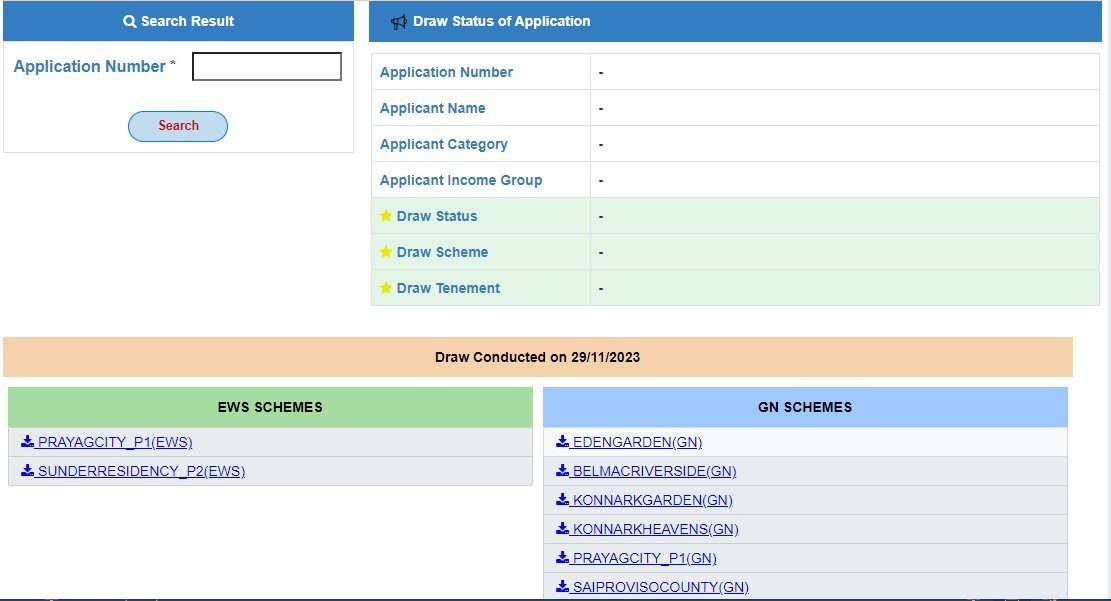Download the SUNDERRESIDENCY_P2(EWS) list via its link
1111x601 pixels.
140,471
